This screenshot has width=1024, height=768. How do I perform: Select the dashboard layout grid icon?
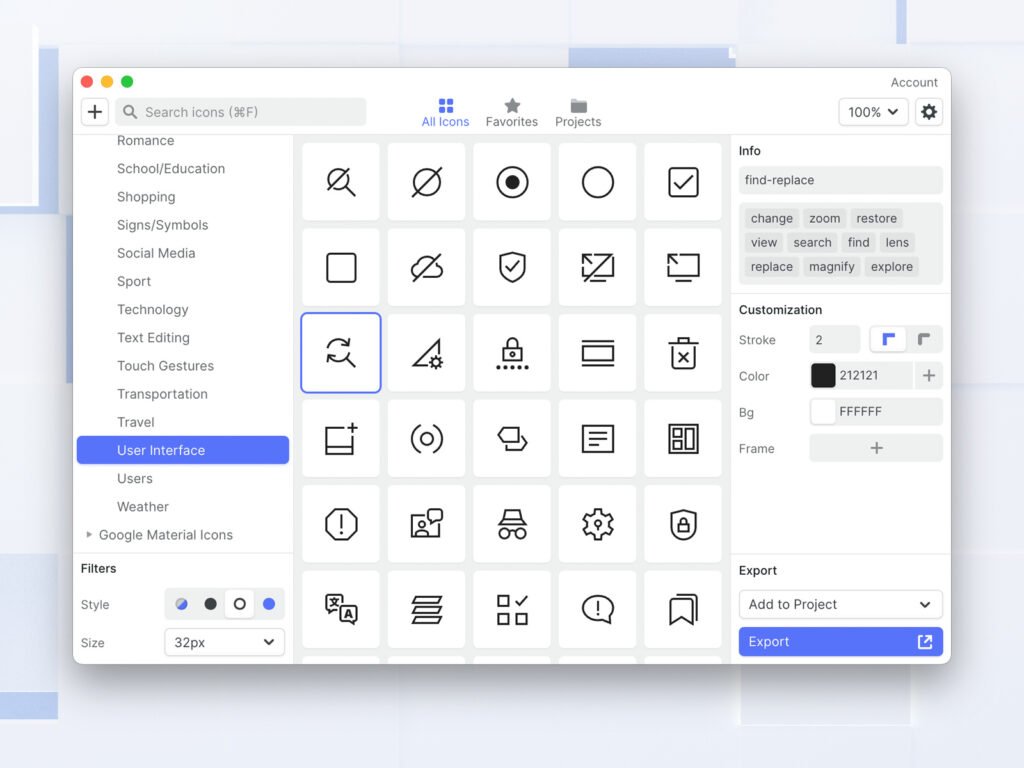pos(682,438)
